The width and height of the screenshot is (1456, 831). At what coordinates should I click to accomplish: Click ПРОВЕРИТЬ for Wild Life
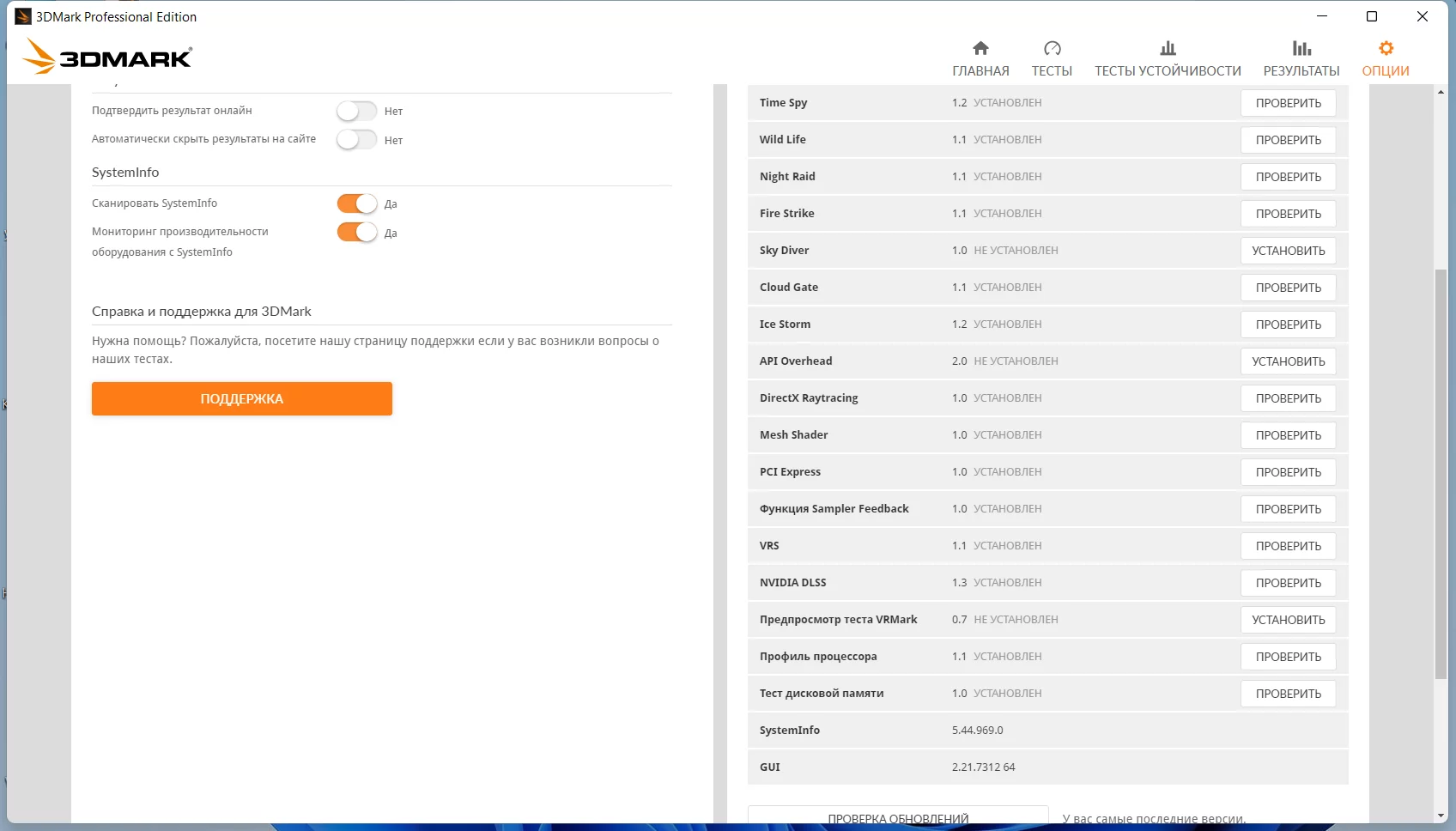(1289, 140)
